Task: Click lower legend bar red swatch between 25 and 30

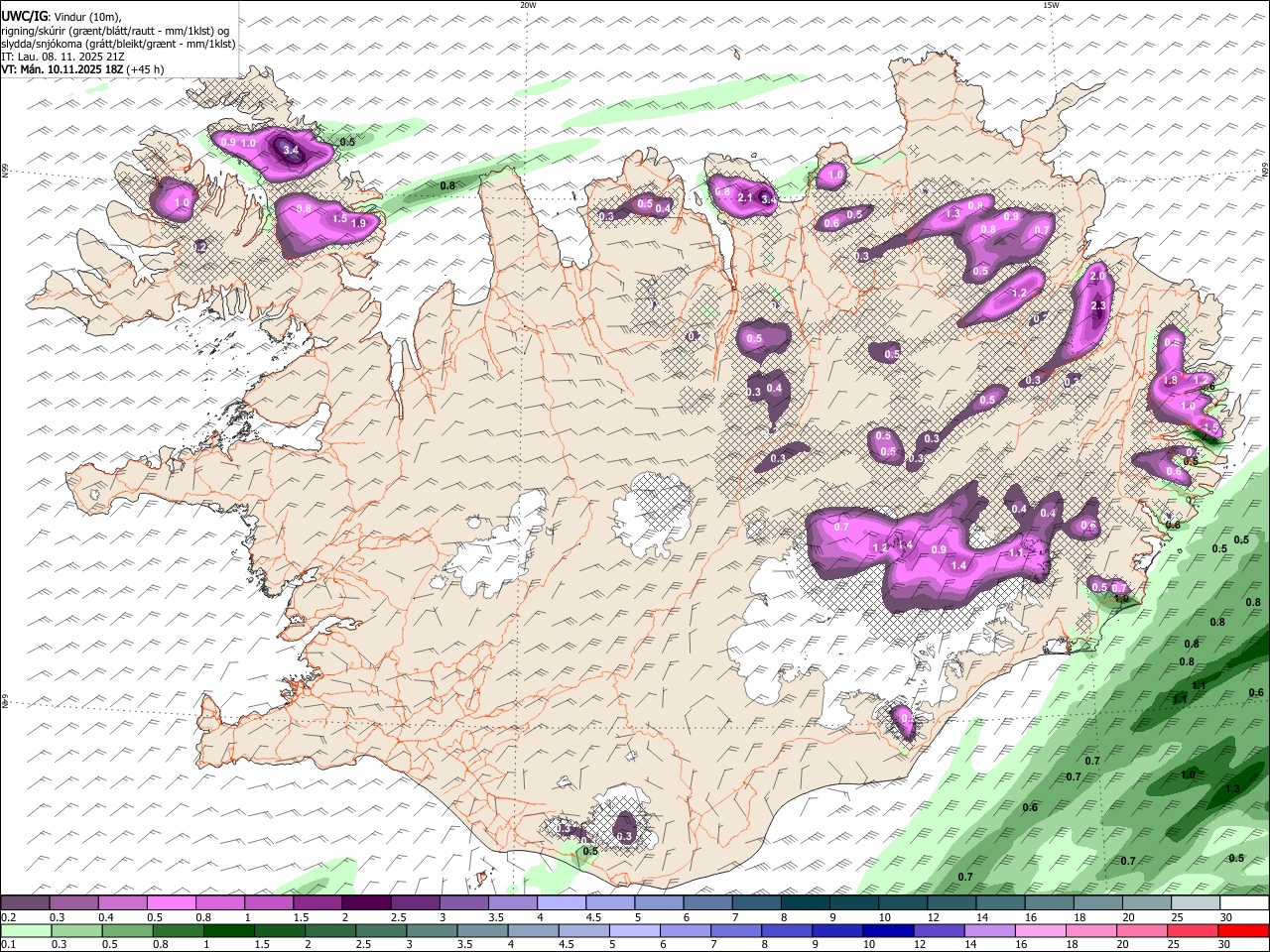Action: [x=1195, y=930]
